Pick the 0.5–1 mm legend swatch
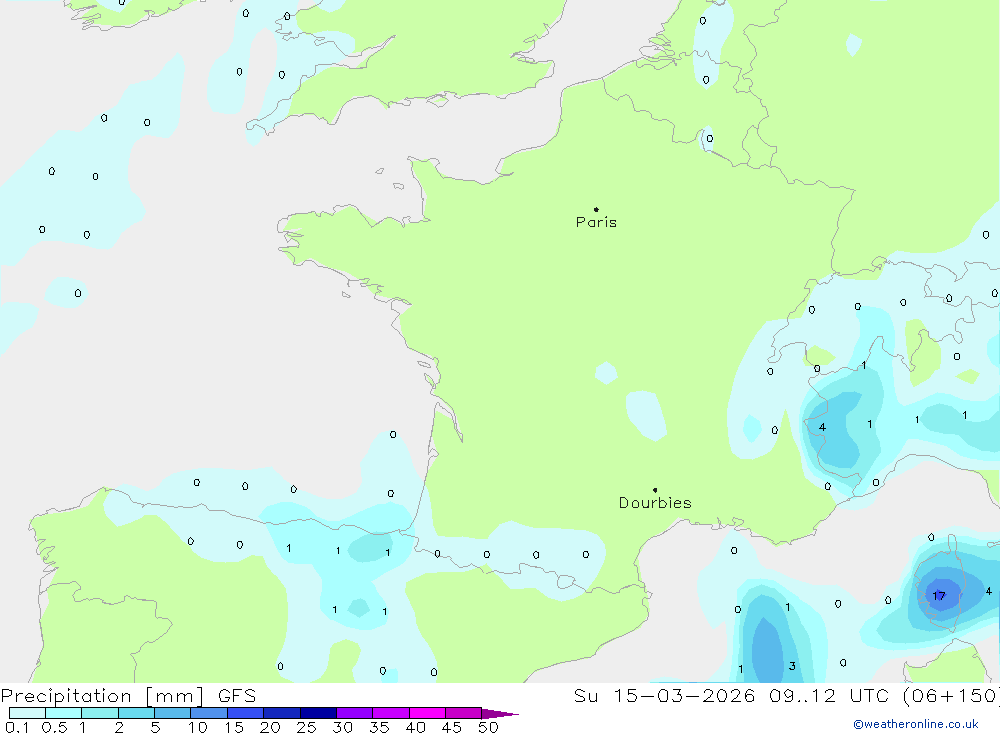The width and height of the screenshot is (1000, 733). 63,713
